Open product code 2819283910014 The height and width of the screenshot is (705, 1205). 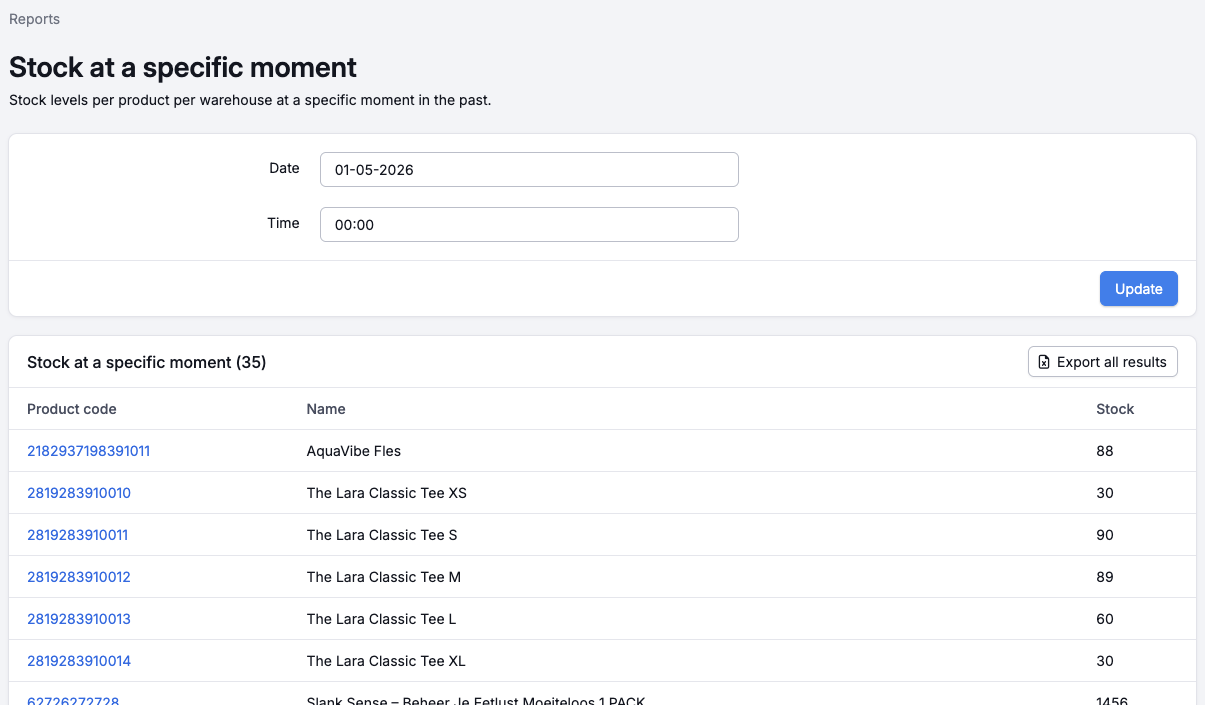click(x=79, y=661)
